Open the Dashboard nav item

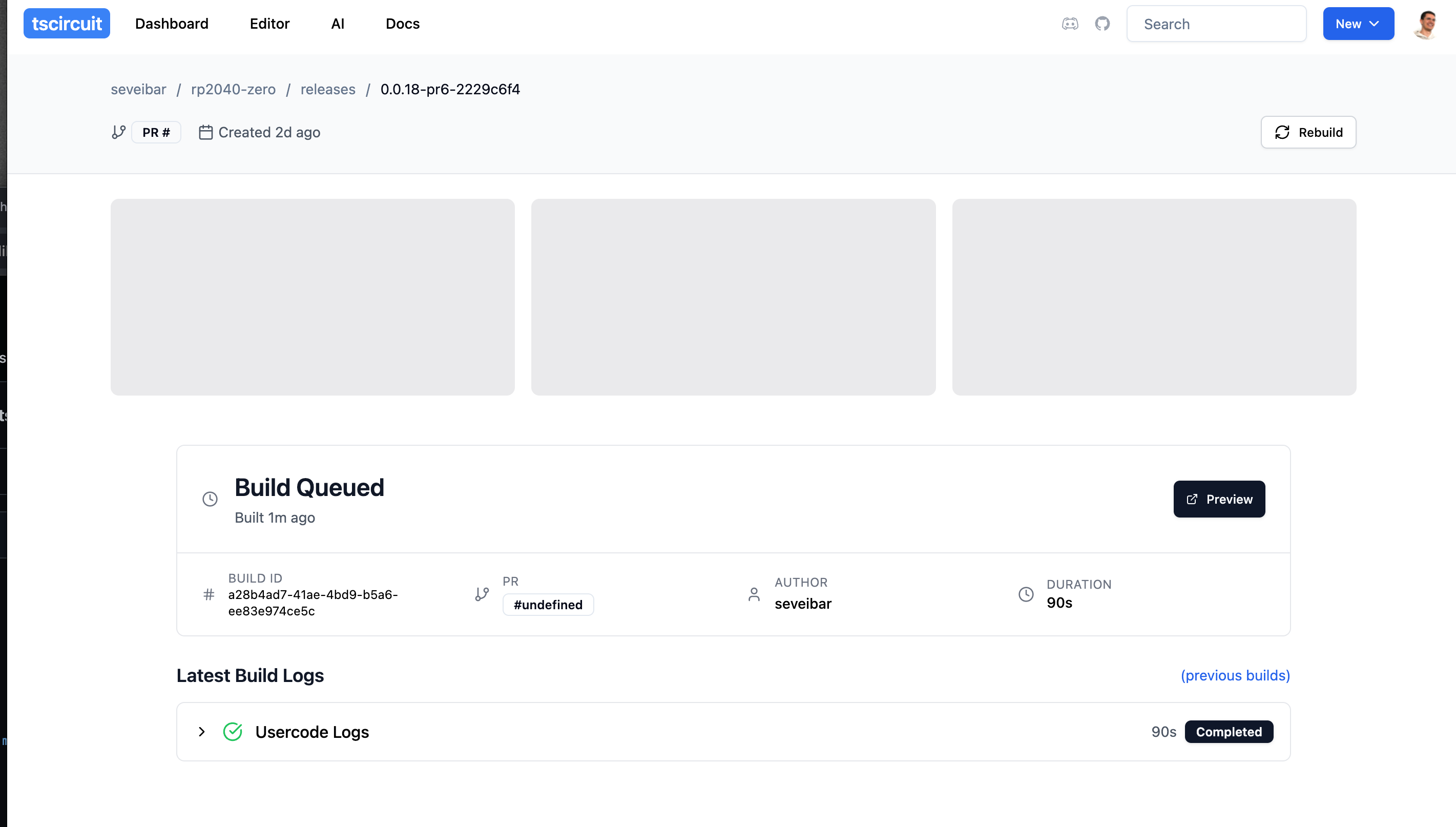tap(172, 24)
